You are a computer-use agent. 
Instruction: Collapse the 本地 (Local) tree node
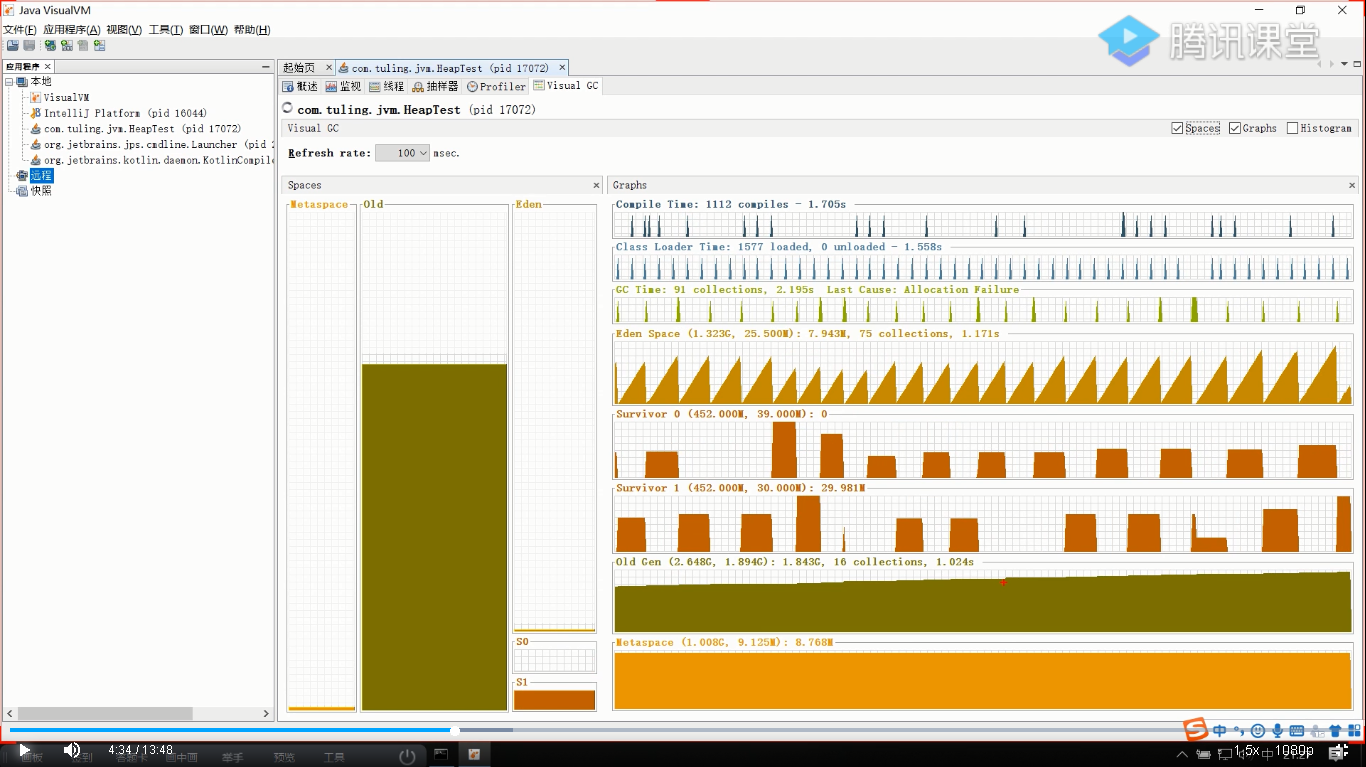[x=9, y=82]
